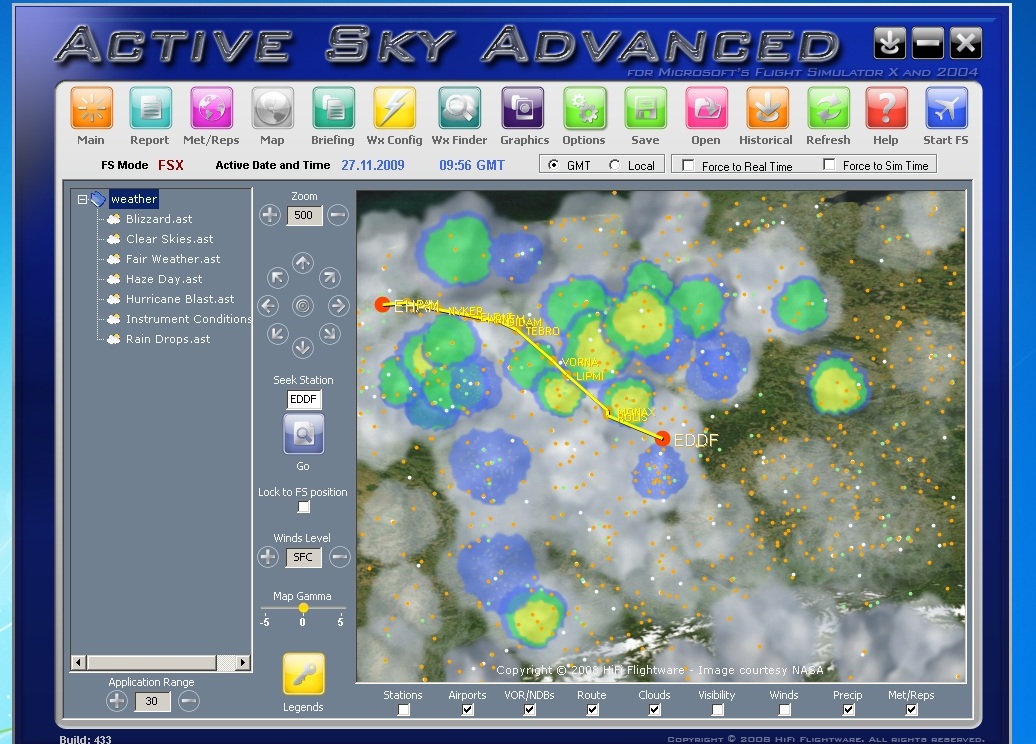1036x744 pixels.
Task: Enable Force to Sim Time checkbox
Action: 829,165
